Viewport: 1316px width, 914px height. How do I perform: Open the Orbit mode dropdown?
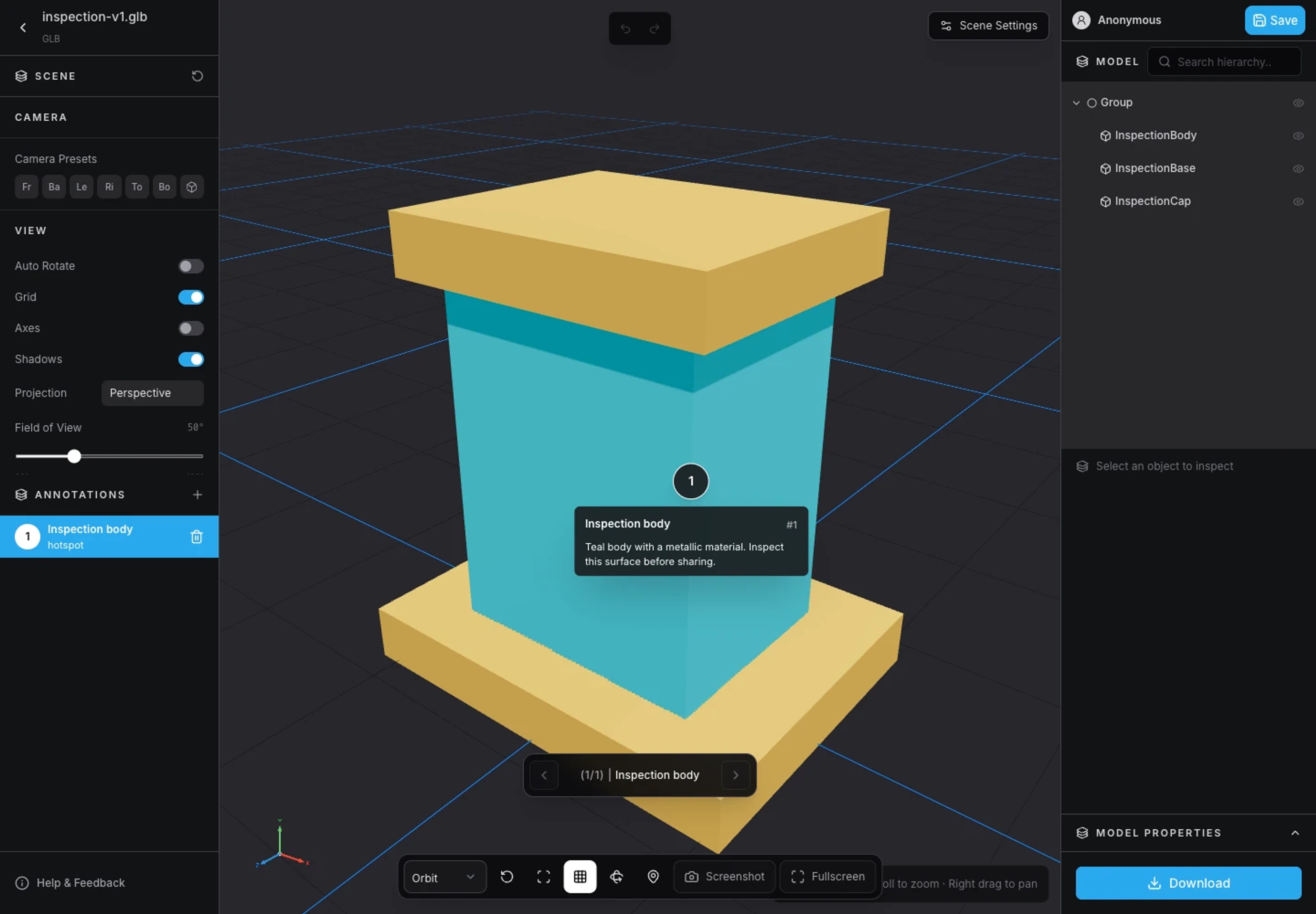pos(444,877)
